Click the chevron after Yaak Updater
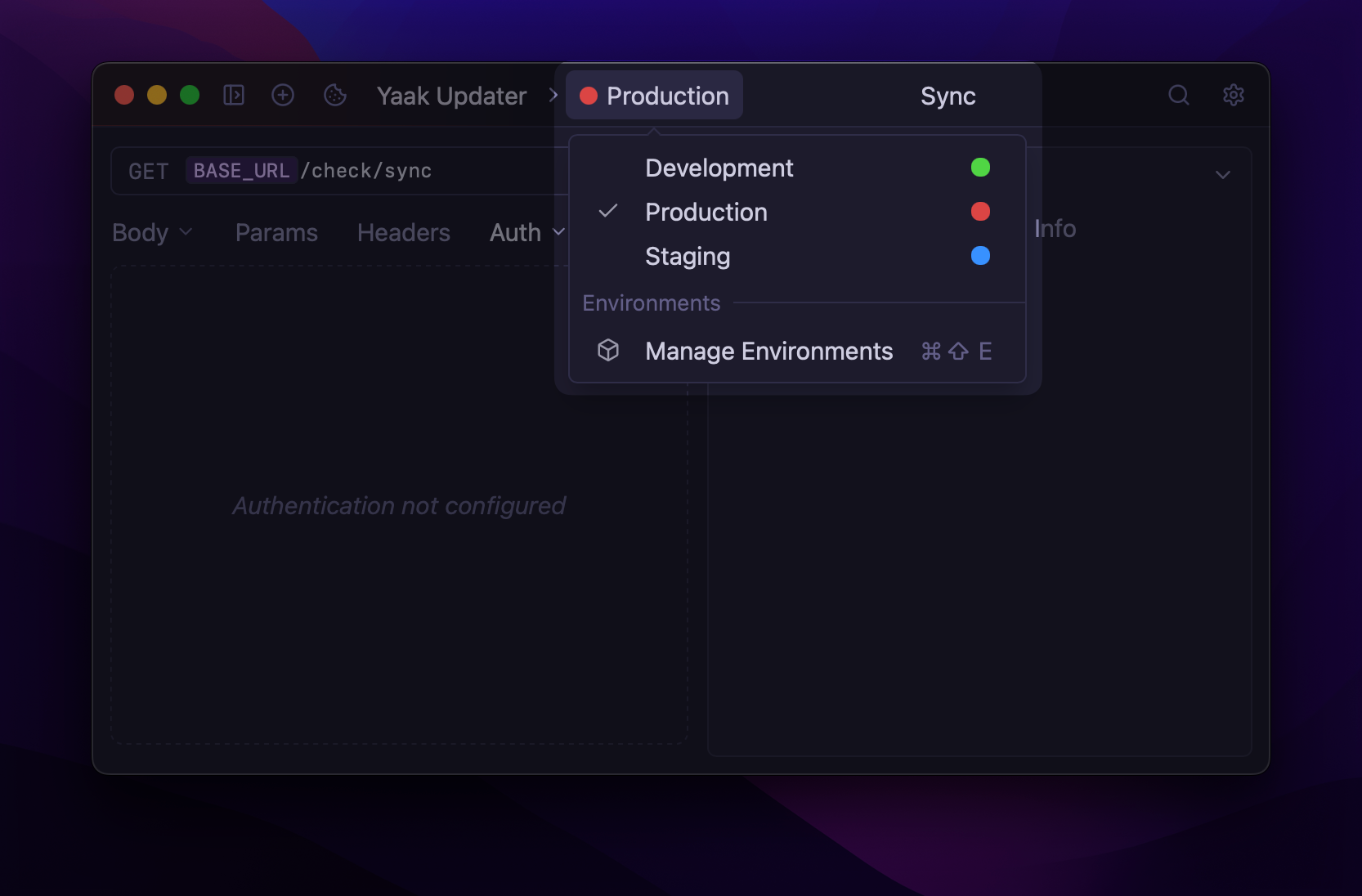The image size is (1362, 896). tap(553, 96)
